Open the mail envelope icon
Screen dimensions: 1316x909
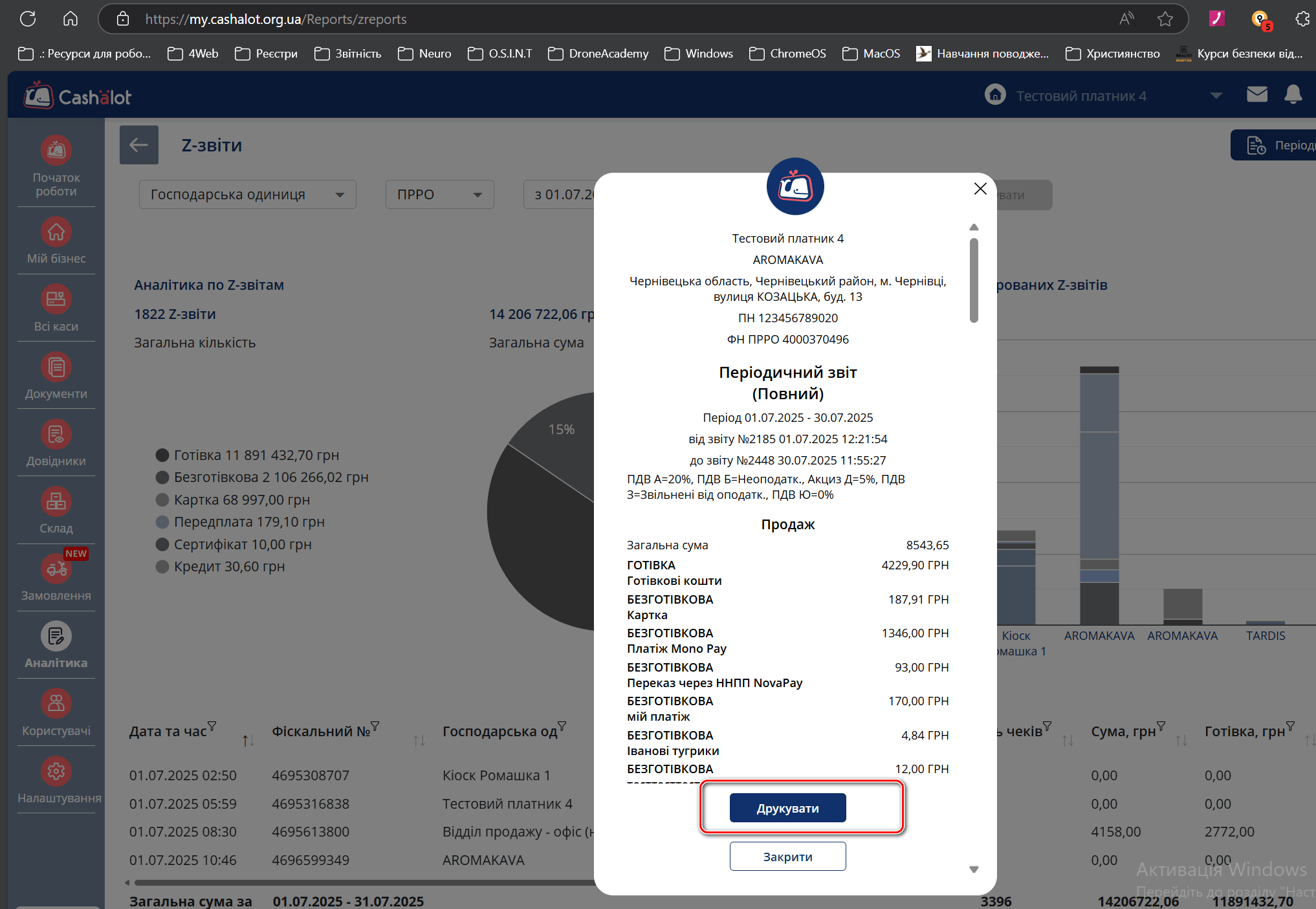click(x=1256, y=95)
